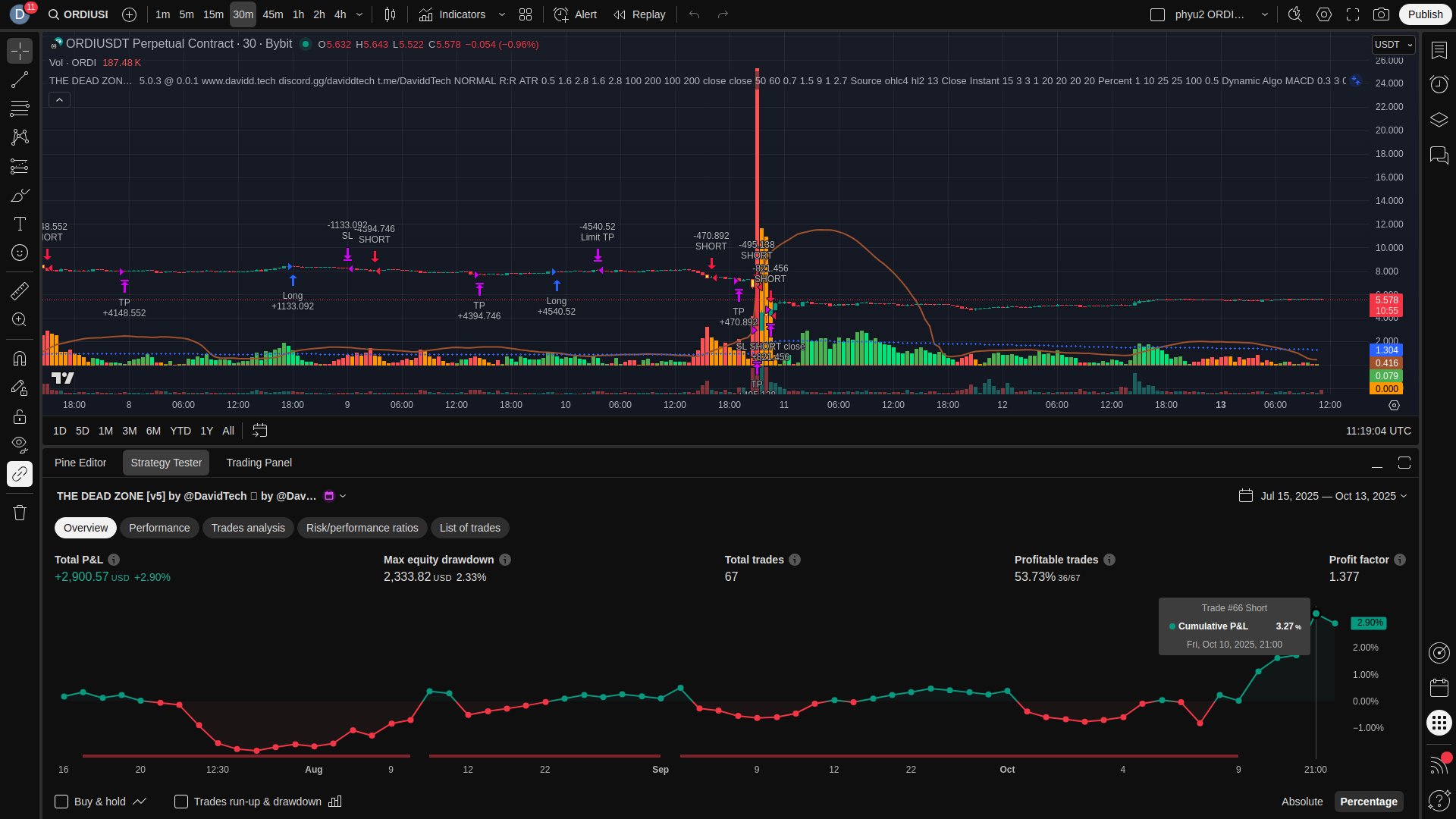Set chart range to 3M
The width and height of the screenshot is (1456, 819).
[130, 431]
